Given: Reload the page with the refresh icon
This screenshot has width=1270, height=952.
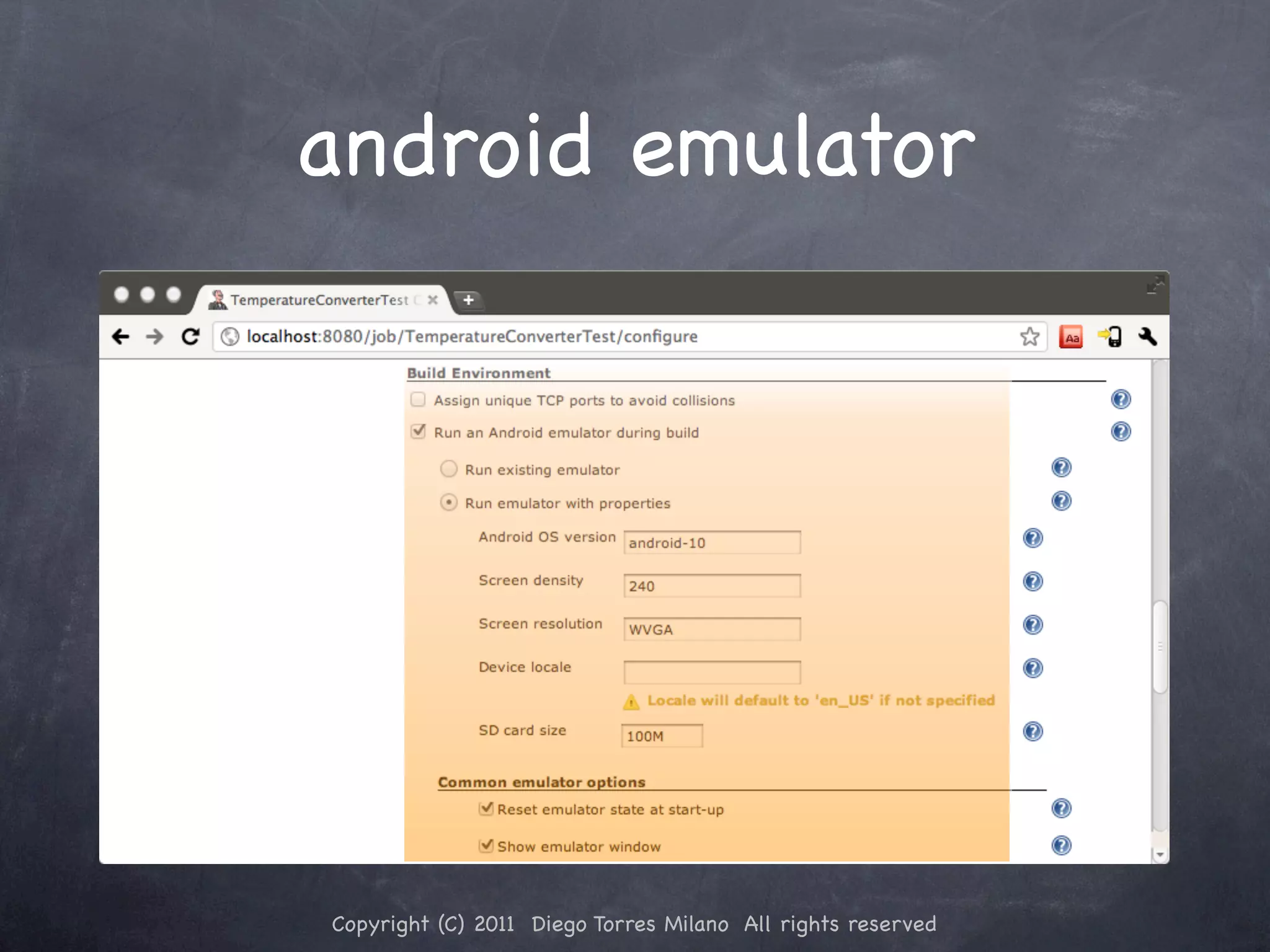Looking at the screenshot, I should (190, 337).
